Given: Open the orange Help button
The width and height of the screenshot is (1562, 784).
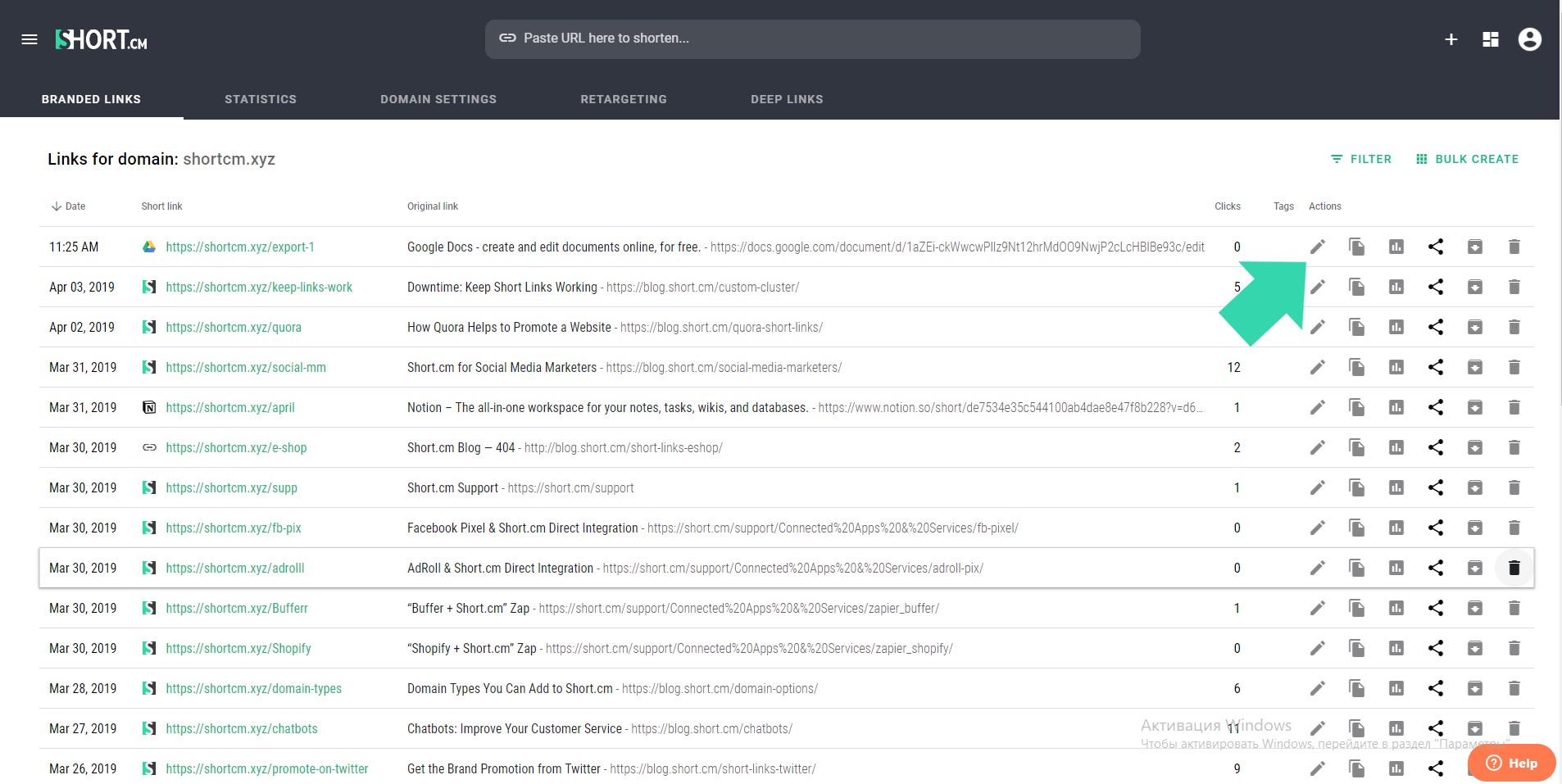Looking at the screenshot, I should [x=1511, y=763].
